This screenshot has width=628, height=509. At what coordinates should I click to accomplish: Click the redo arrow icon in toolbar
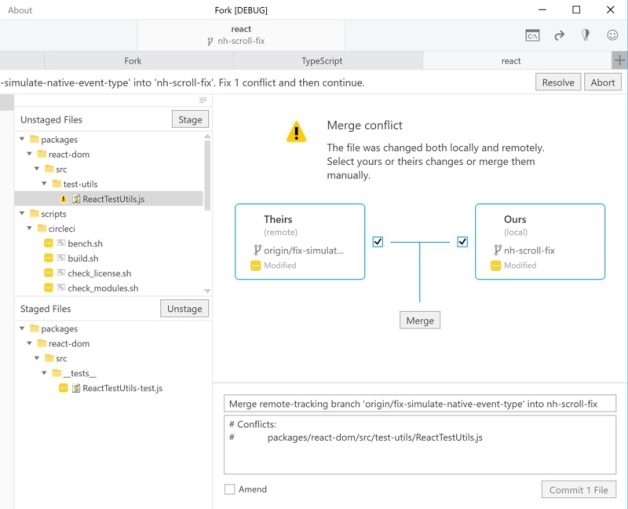tap(560, 35)
